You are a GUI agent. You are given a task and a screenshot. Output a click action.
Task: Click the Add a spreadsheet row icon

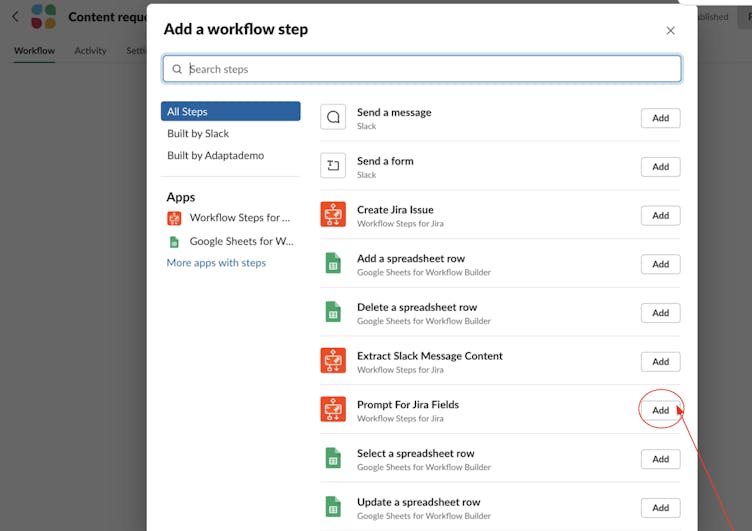click(333, 263)
